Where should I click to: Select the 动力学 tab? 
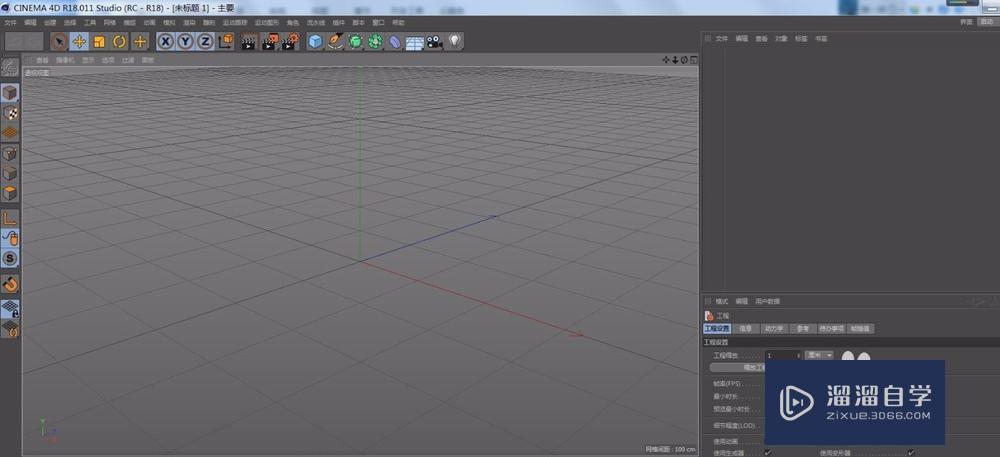[x=774, y=329]
